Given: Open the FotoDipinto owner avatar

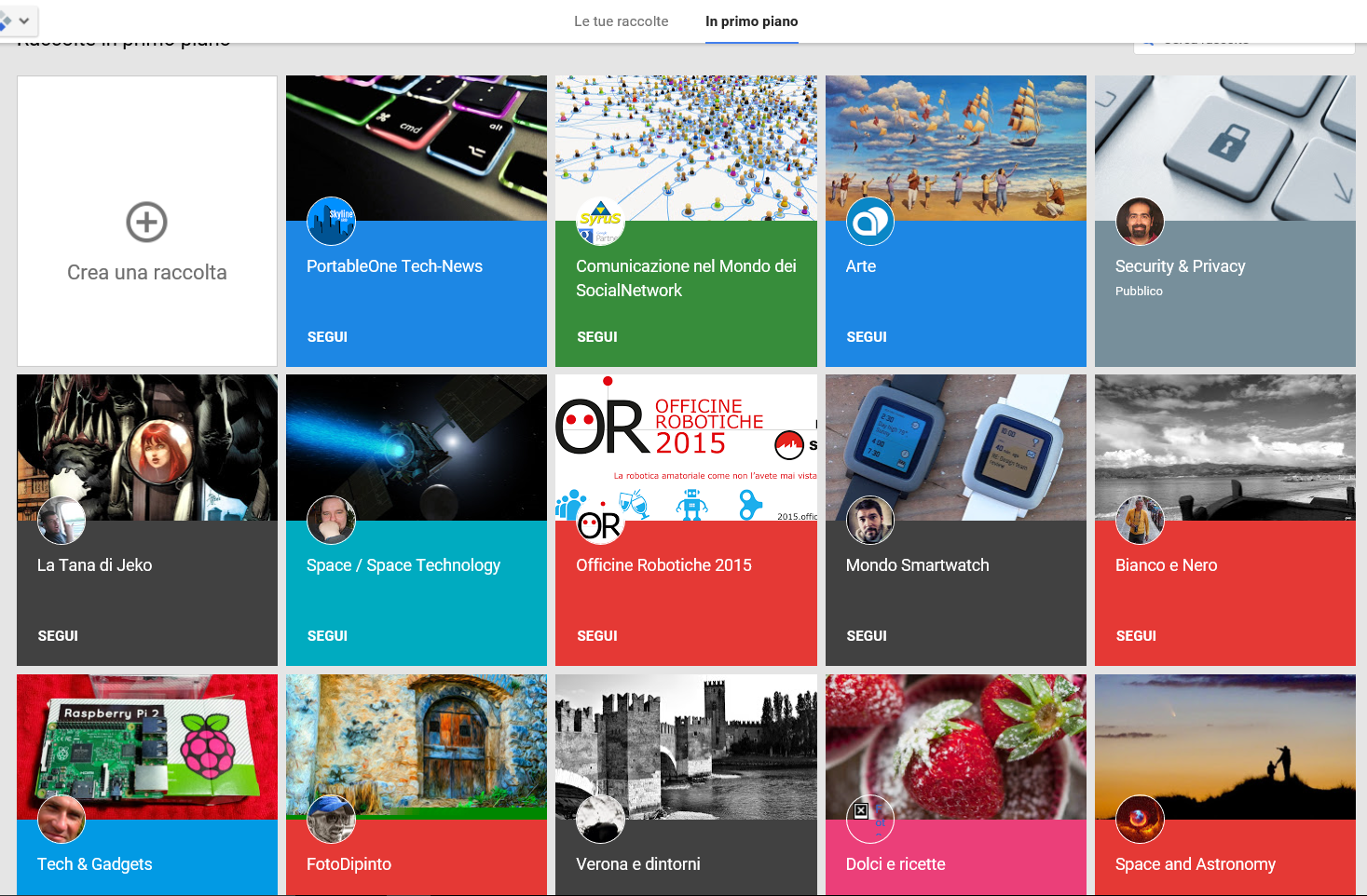Looking at the screenshot, I should pos(331,820).
